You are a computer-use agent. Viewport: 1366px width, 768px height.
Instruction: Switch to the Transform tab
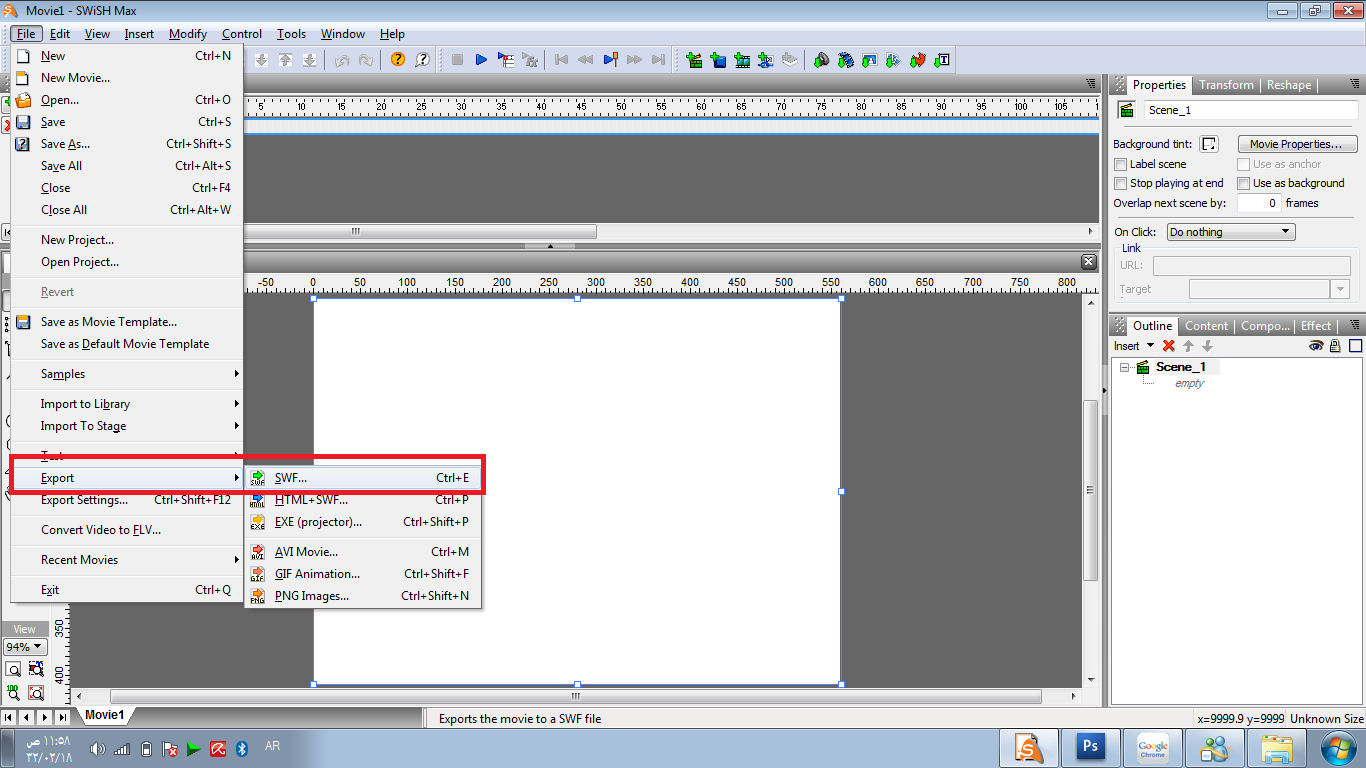1226,85
